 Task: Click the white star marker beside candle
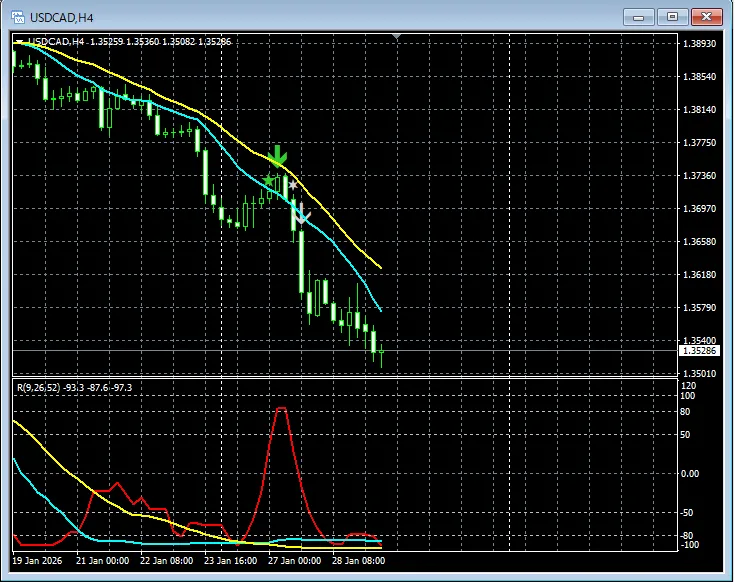pyautogui.click(x=293, y=186)
